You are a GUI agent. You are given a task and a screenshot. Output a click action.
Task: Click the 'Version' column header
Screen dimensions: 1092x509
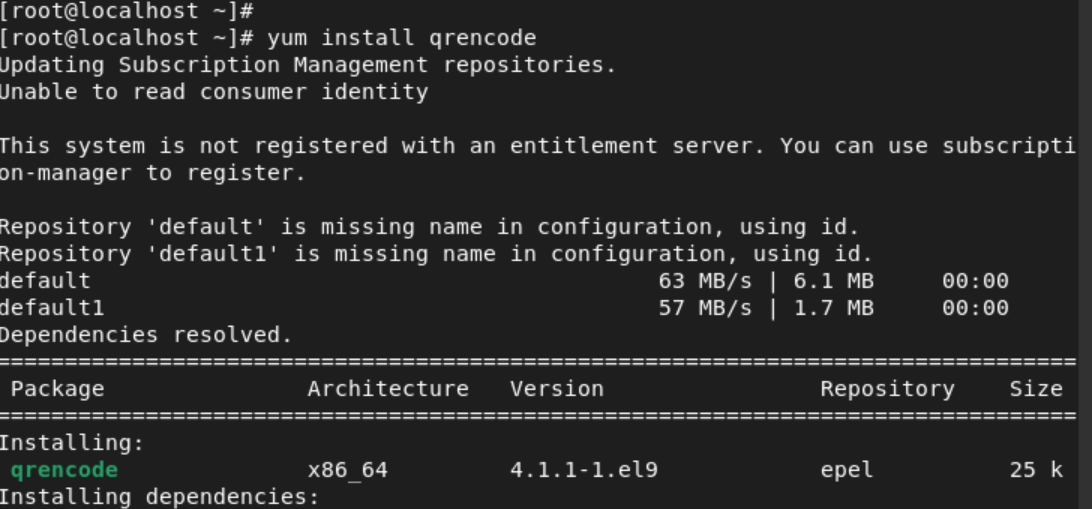pos(556,389)
